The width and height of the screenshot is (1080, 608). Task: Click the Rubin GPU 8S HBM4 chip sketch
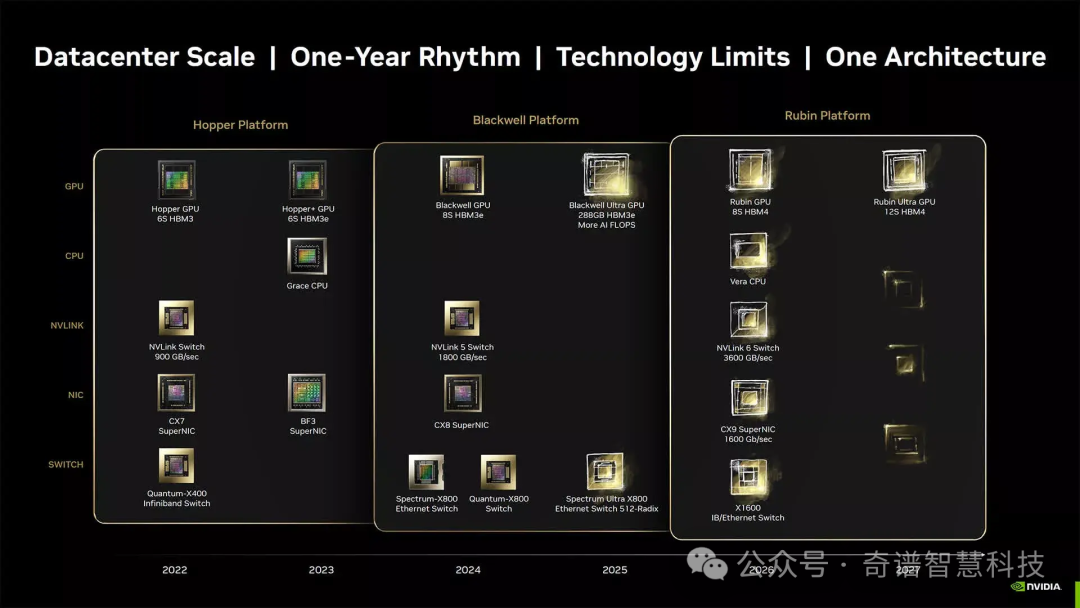750,170
